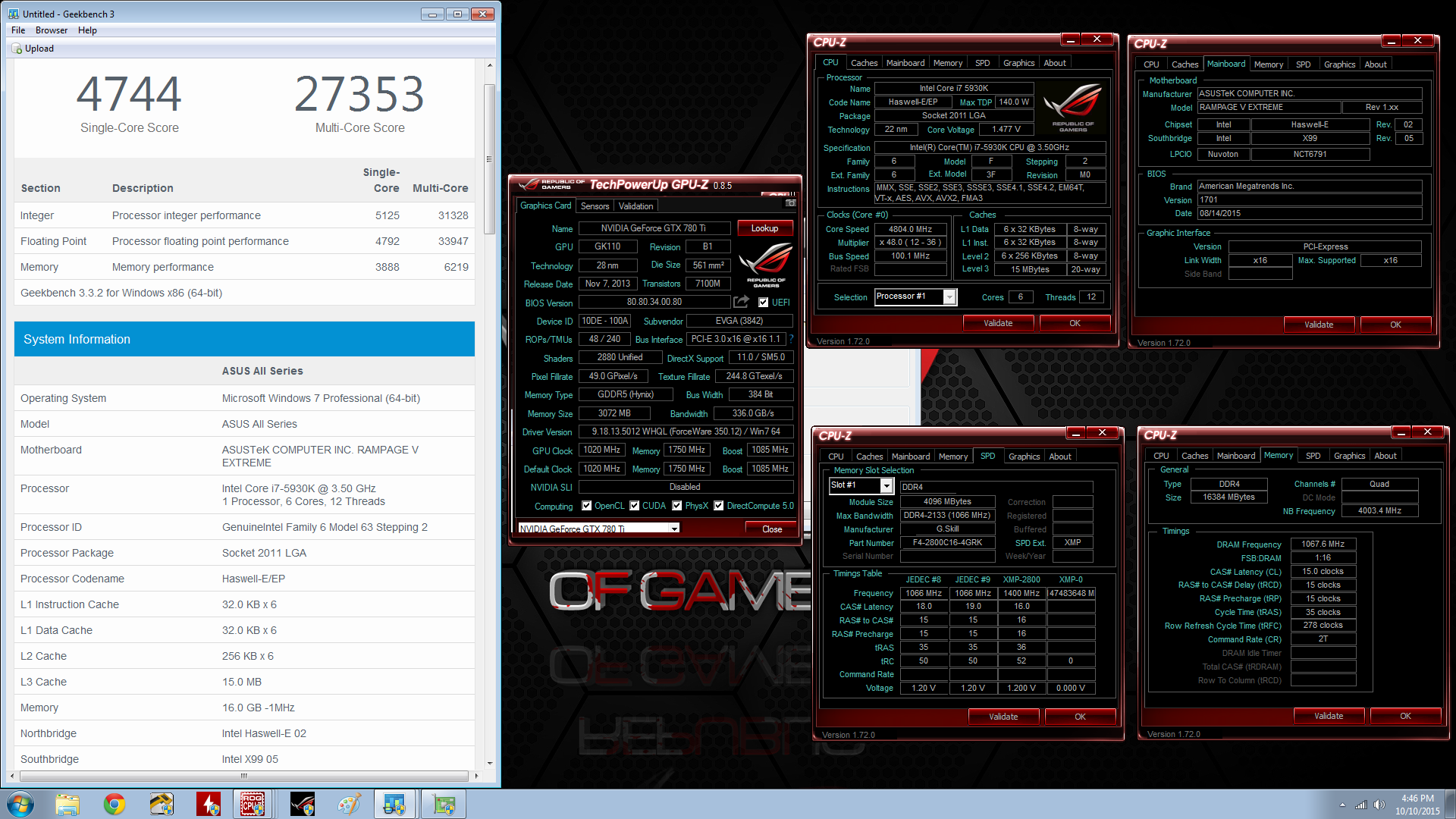Click Validate in the CPU-Z SPD window
The image size is (1456, 819).
[x=1003, y=717]
